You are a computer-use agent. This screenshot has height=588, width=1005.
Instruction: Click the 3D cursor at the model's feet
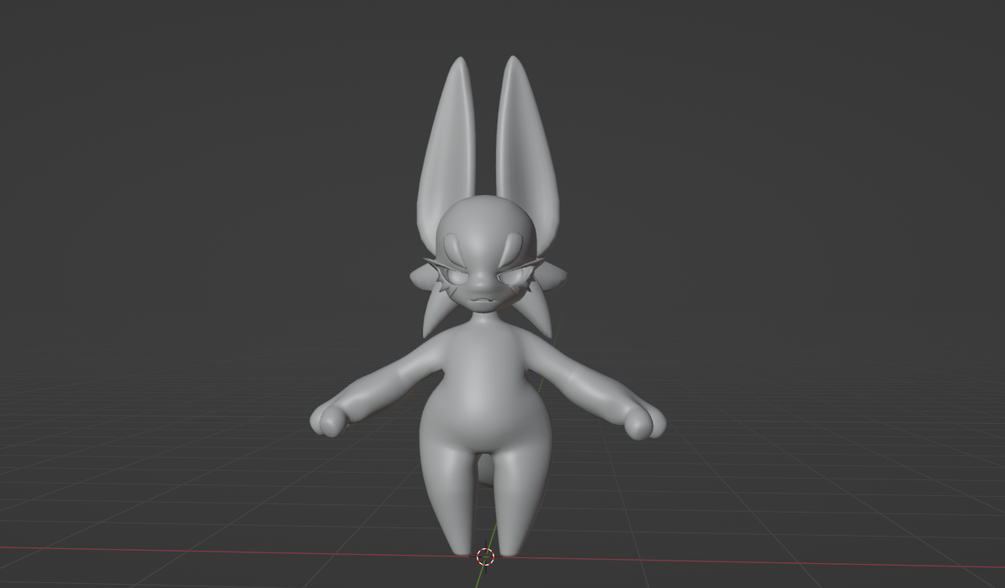pos(486,557)
